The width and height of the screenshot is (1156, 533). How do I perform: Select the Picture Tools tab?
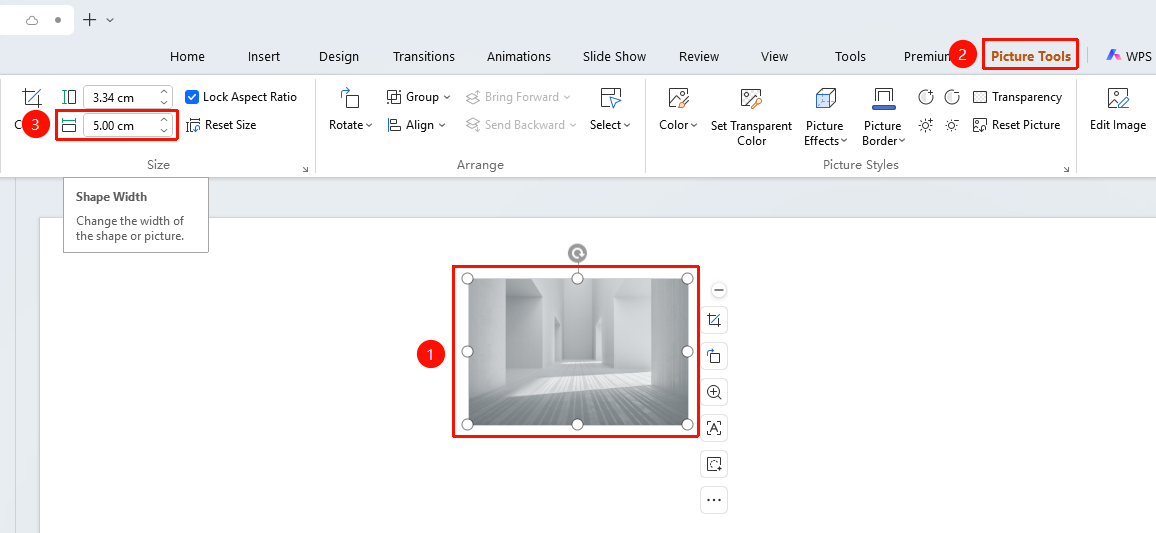1031,56
